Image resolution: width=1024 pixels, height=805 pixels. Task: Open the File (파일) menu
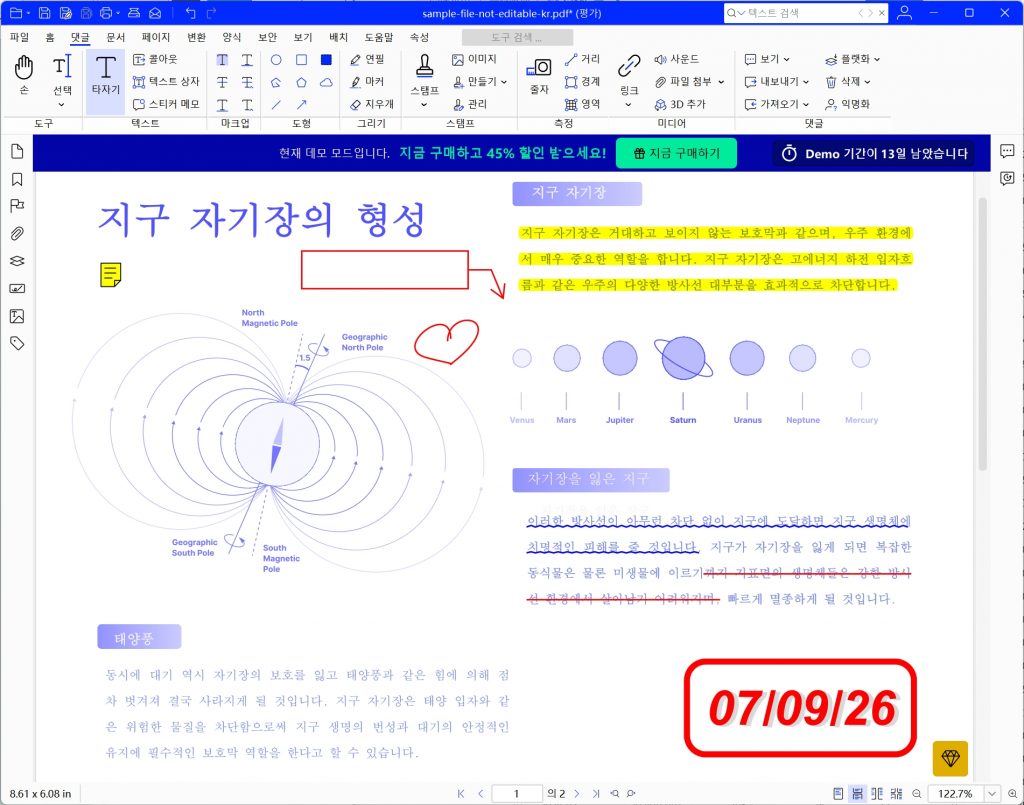20,37
